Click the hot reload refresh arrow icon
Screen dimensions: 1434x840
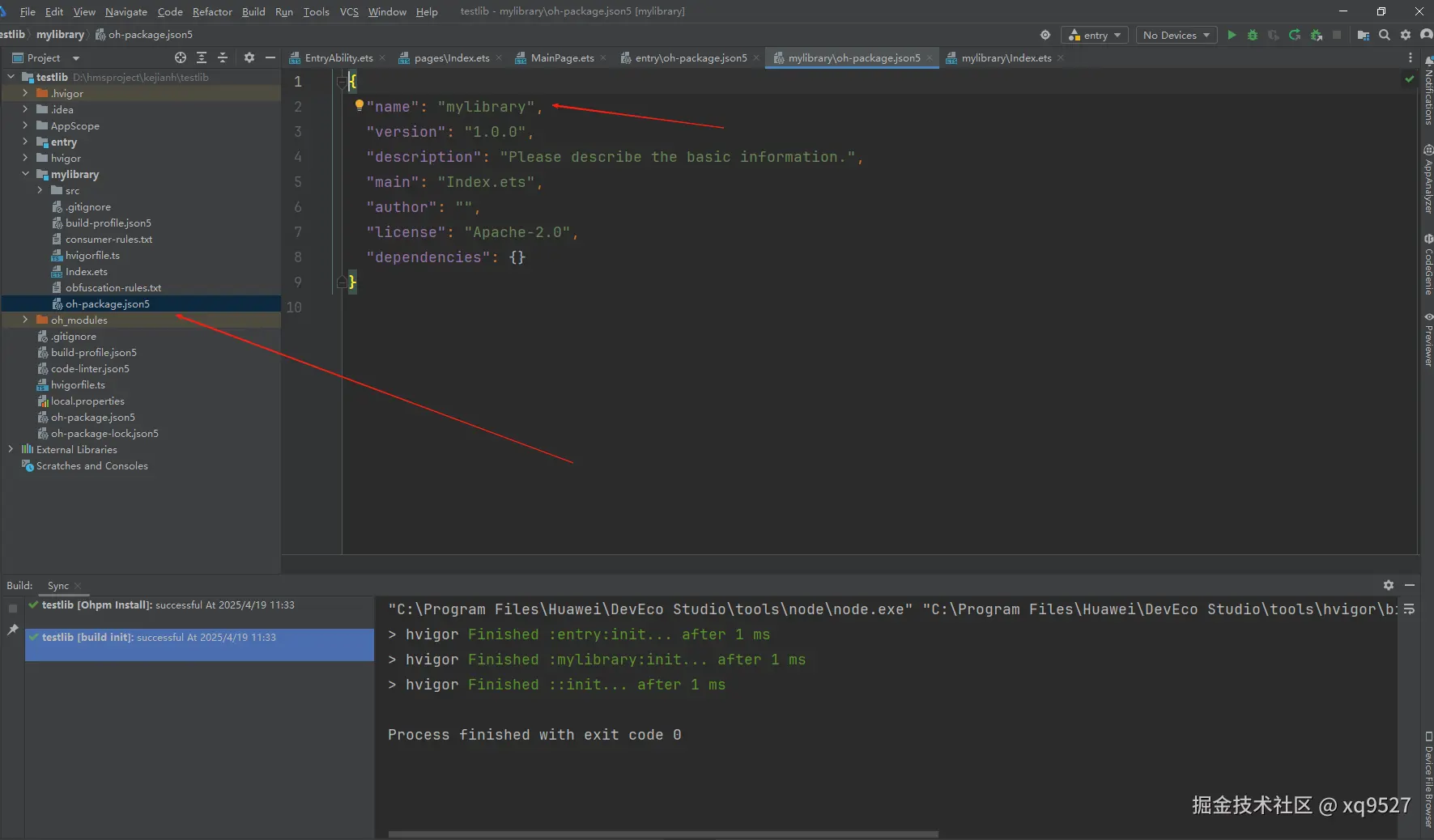pos(1295,35)
